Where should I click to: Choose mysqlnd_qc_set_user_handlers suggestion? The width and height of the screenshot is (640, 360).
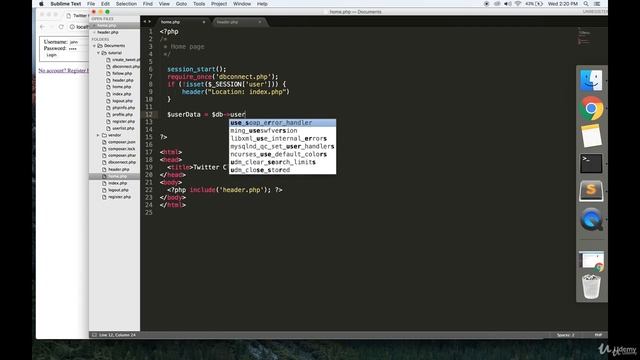(x=282, y=146)
